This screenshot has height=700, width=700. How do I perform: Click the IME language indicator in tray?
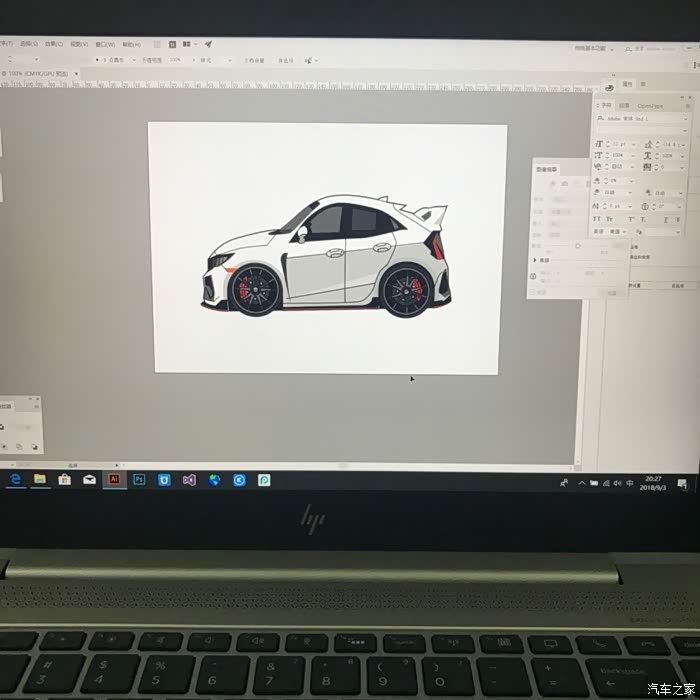(x=629, y=483)
